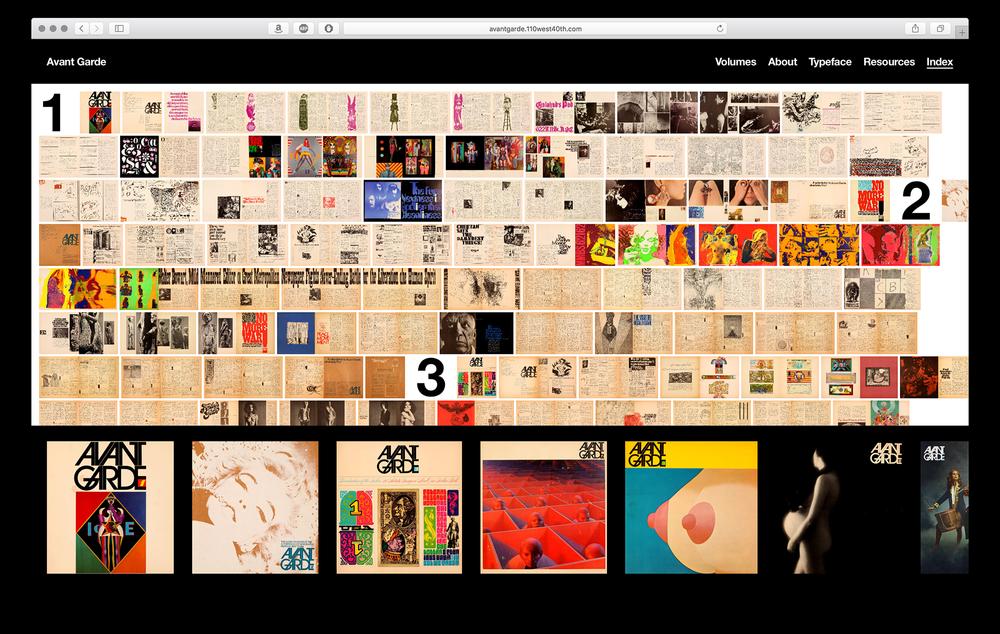Open the Volumes menu item
1000x634 pixels.
coord(735,62)
